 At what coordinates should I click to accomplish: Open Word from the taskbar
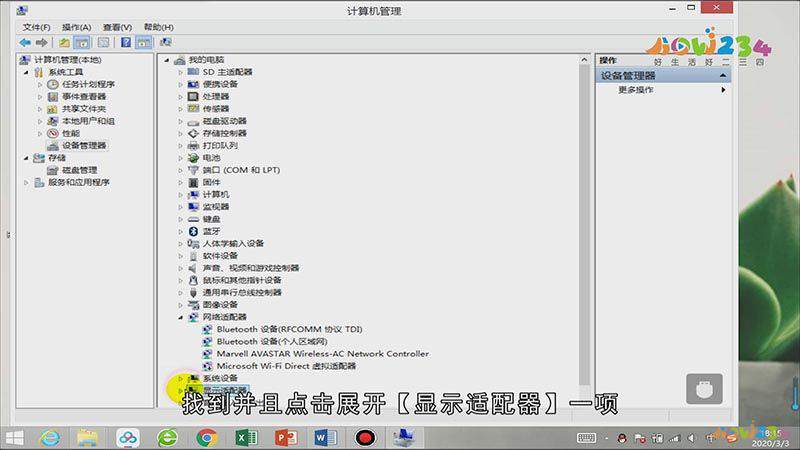tap(325, 438)
